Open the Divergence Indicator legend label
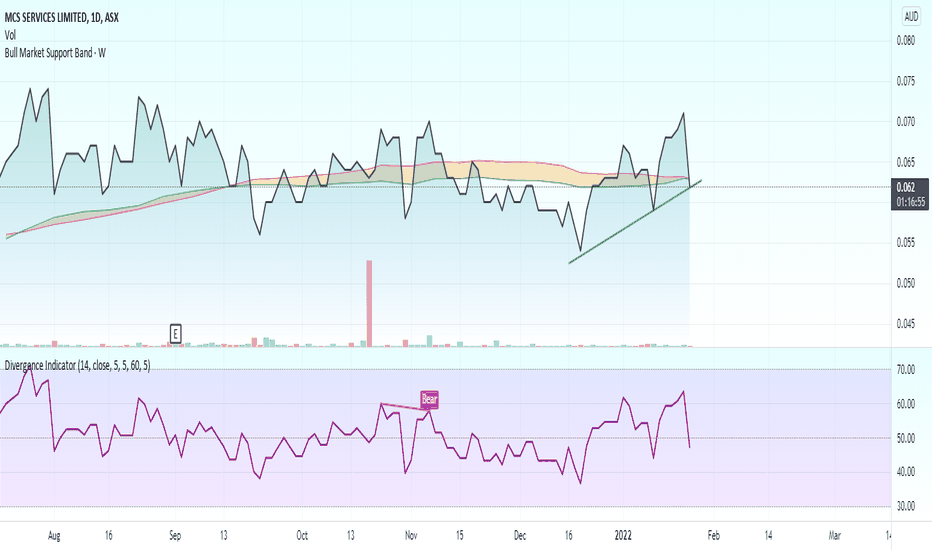This screenshot has width=932, height=550. [x=77, y=365]
